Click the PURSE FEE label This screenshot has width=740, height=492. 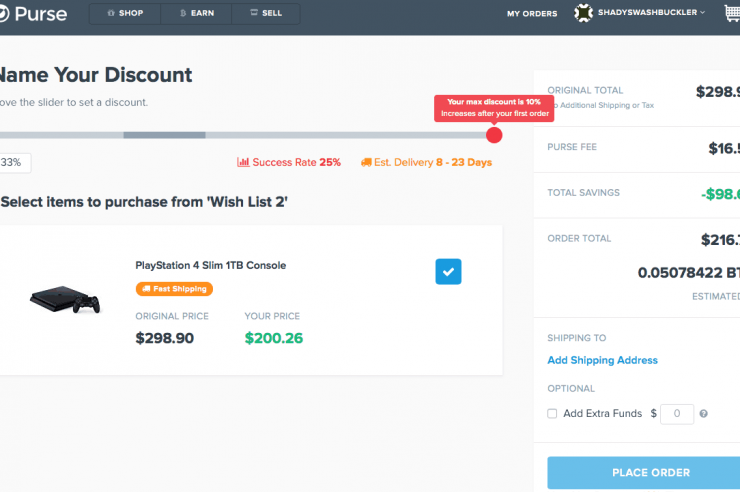click(x=572, y=147)
